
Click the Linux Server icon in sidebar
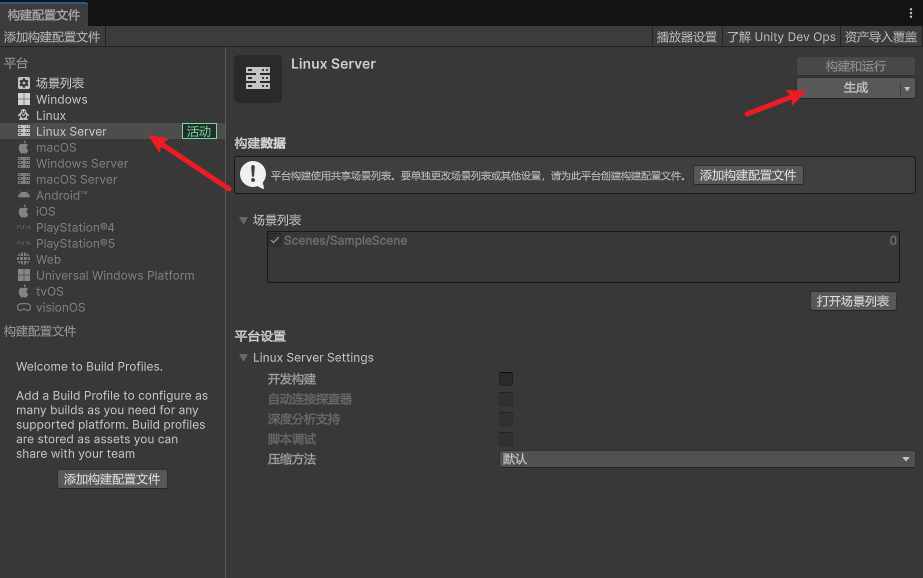coord(24,131)
